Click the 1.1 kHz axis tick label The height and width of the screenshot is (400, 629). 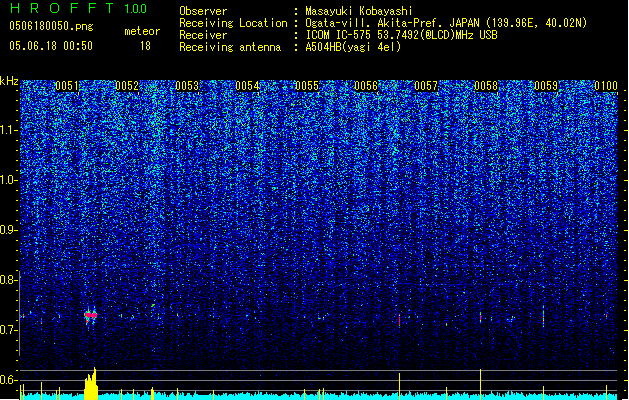coord(9,130)
